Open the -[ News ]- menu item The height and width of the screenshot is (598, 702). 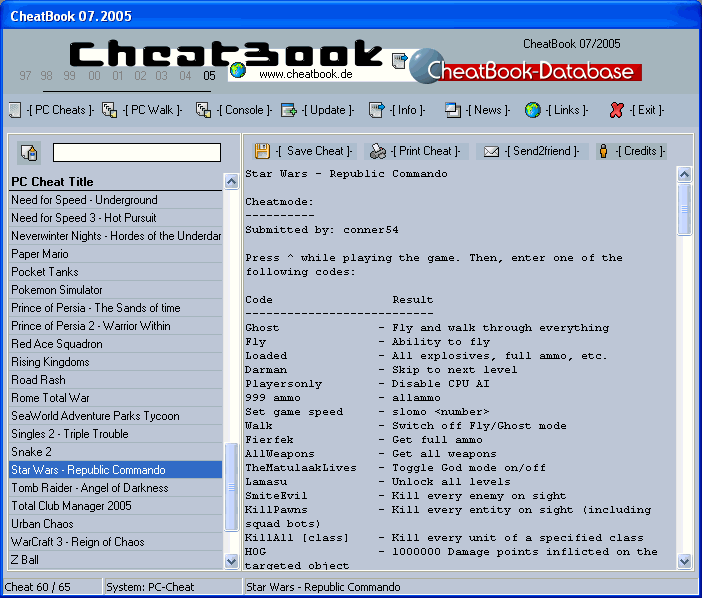[488, 110]
